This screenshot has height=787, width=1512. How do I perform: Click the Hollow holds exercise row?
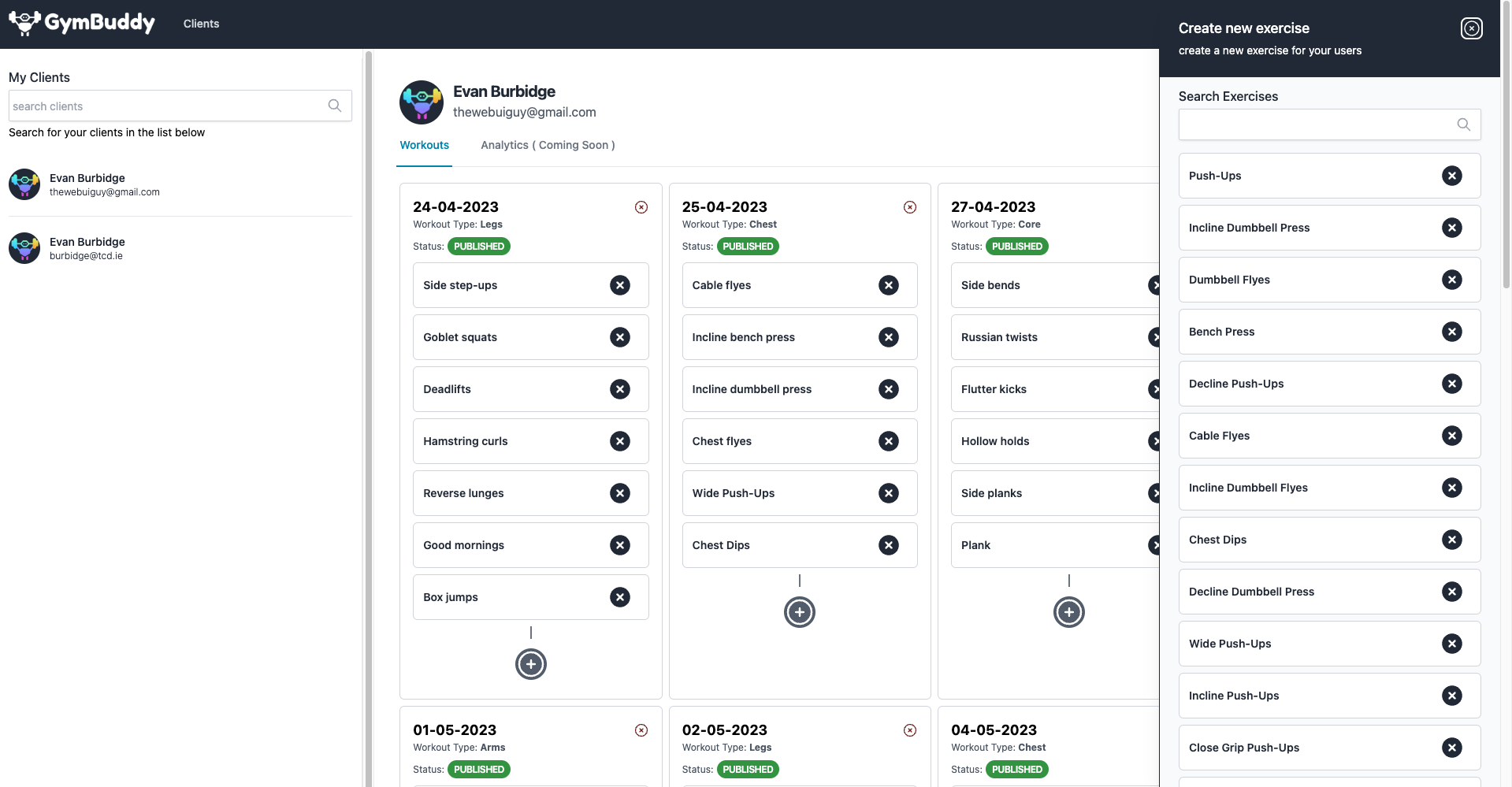click(x=1055, y=441)
